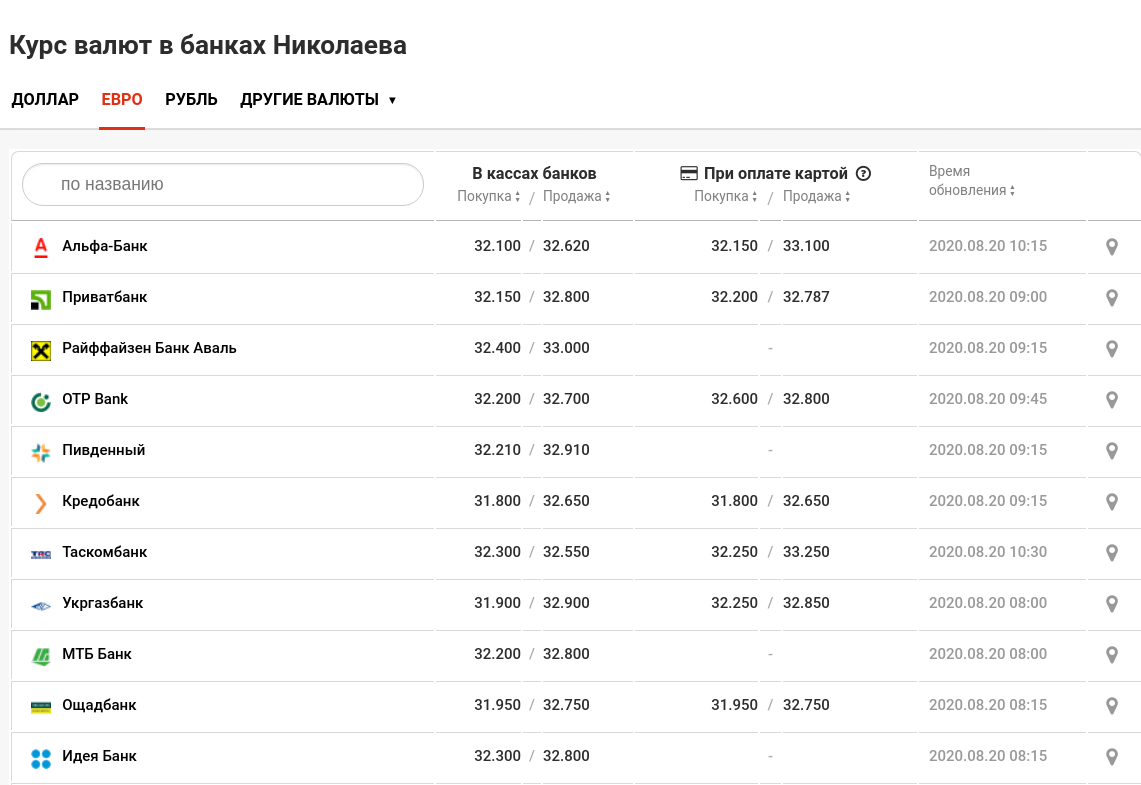
Task: Click the Таскомбанк logo icon
Action: pyautogui.click(x=41, y=554)
